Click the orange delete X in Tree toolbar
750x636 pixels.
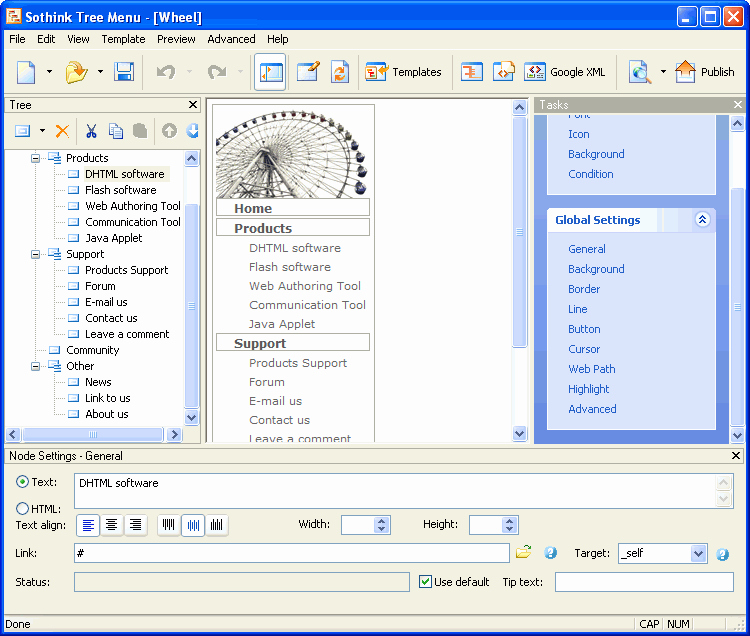click(62, 131)
